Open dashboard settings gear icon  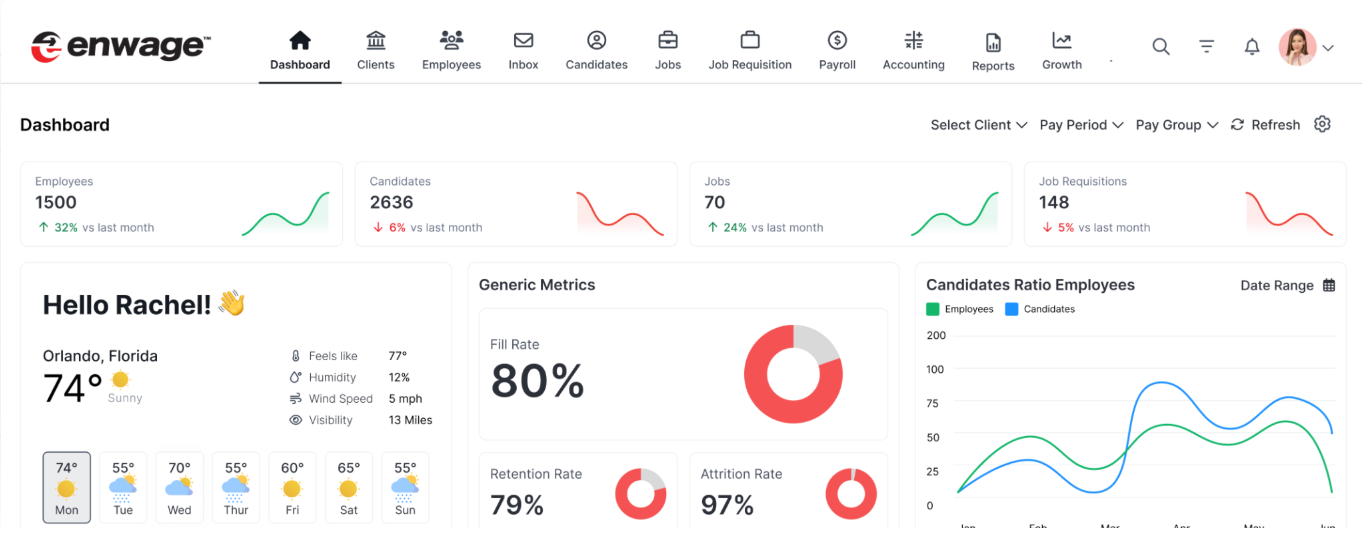[1322, 124]
